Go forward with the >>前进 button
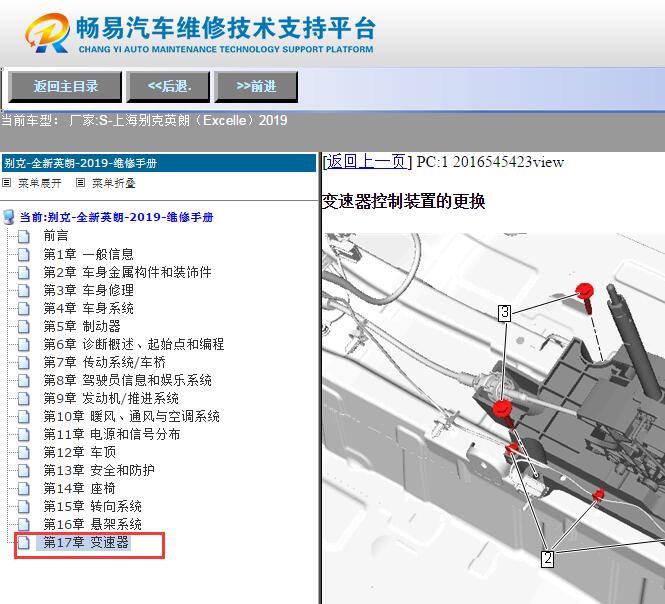The height and width of the screenshot is (604, 665). pyautogui.click(x=256, y=87)
